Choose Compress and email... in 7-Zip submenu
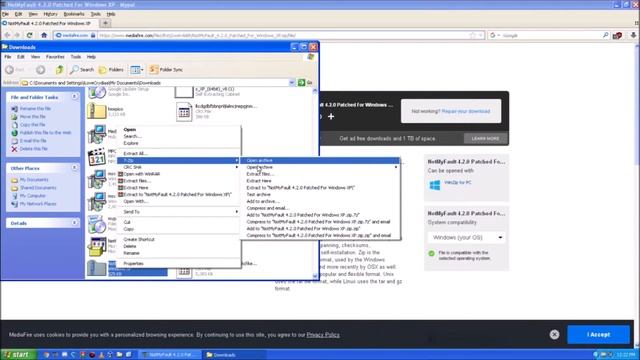The image size is (640, 360). point(320,208)
